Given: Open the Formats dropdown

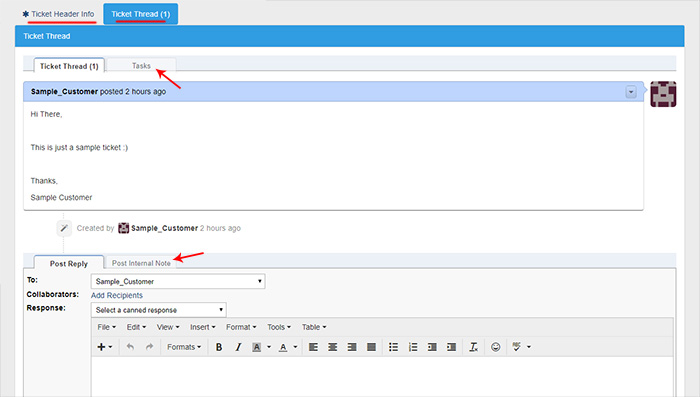Looking at the screenshot, I should coord(184,347).
